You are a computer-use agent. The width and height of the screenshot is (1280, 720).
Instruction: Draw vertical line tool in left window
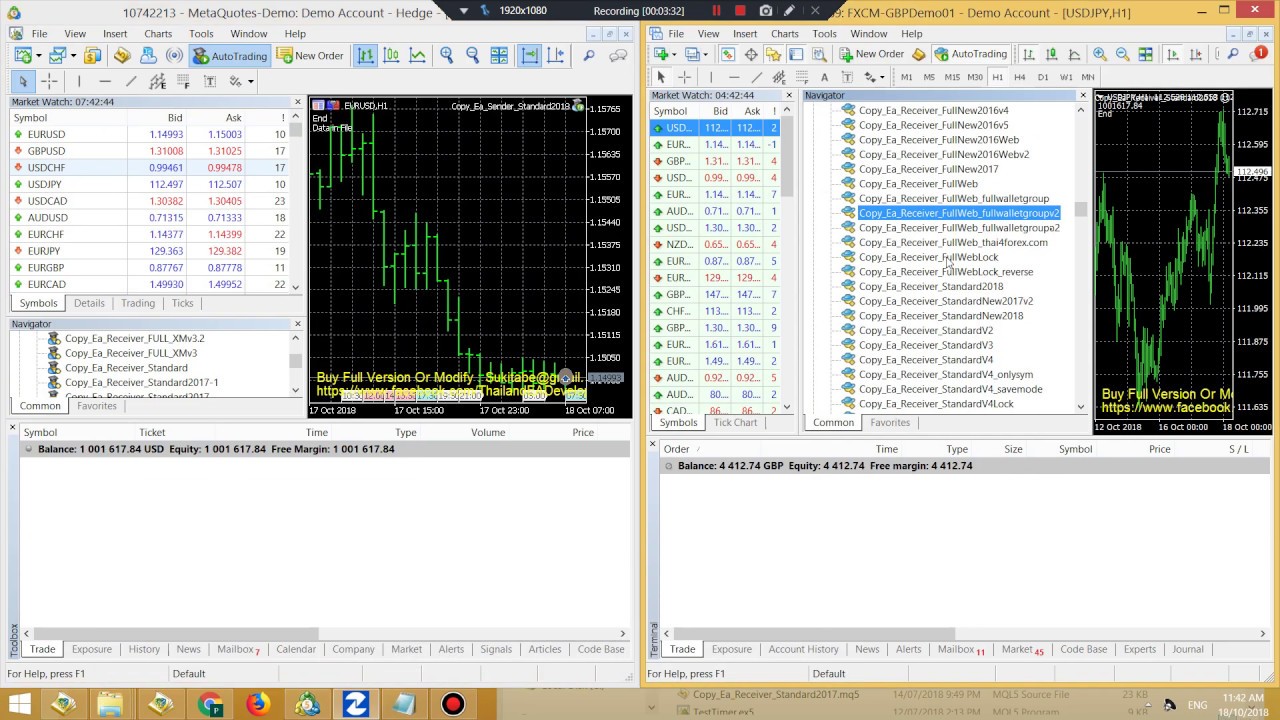[x=79, y=81]
